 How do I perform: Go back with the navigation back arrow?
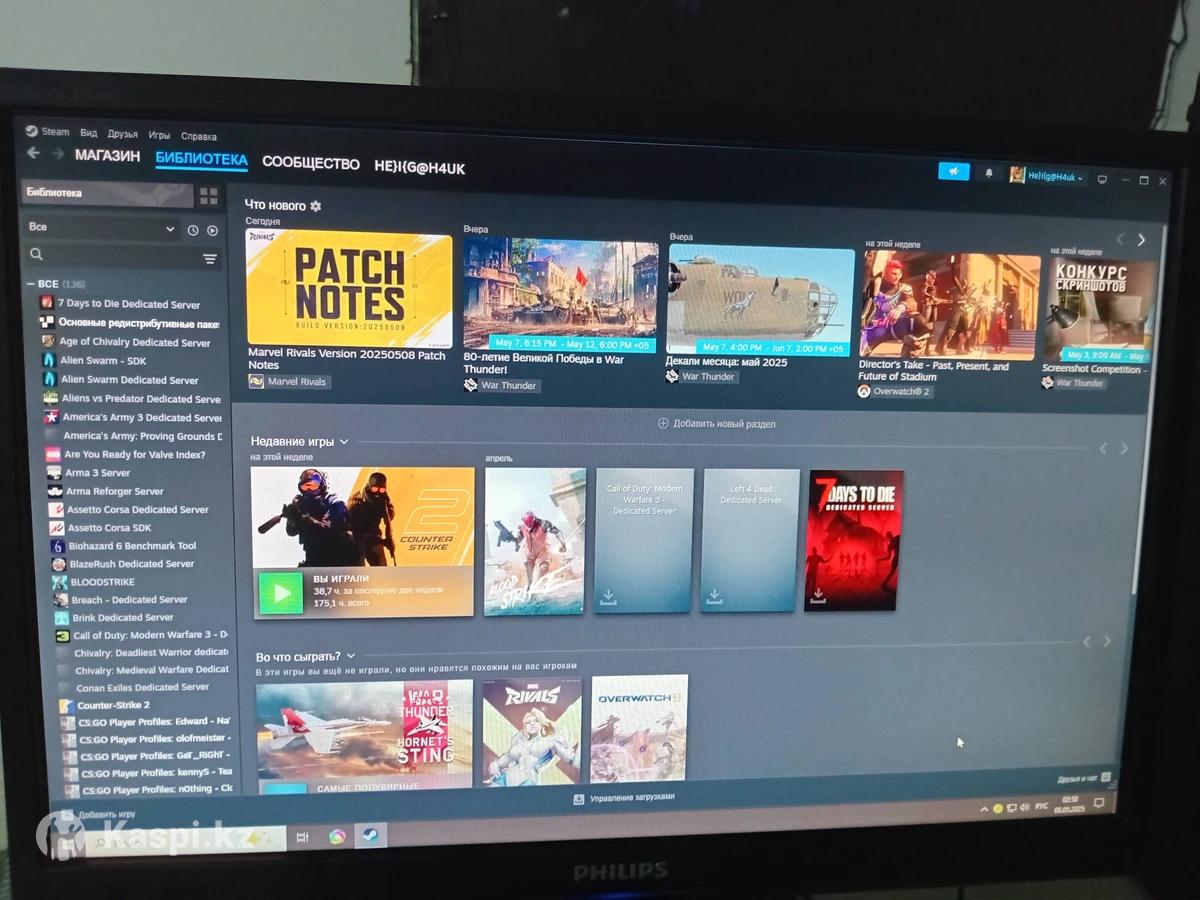pyautogui.click(x=33, y=153)
